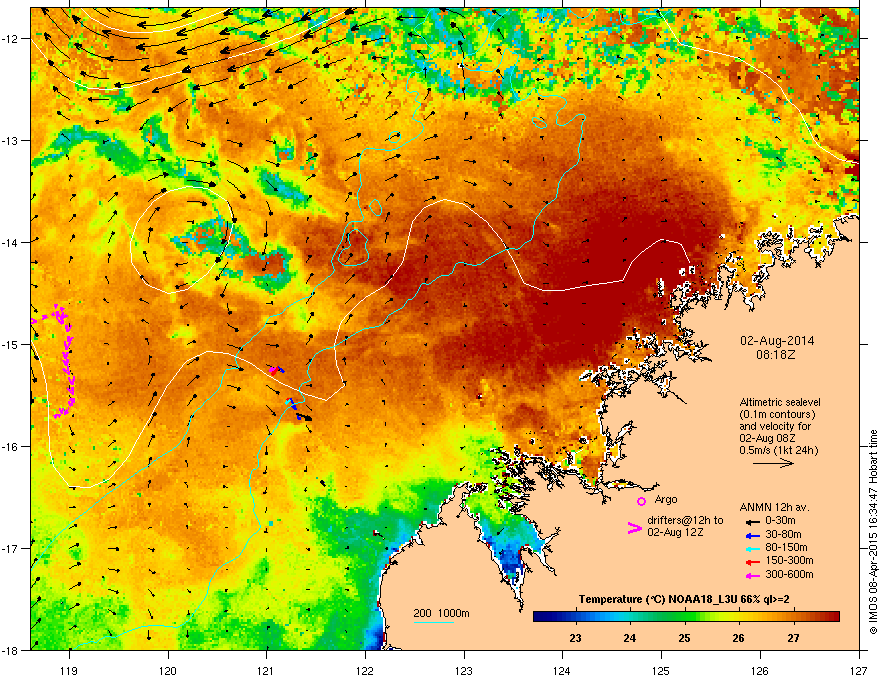
Task: Click longitude axis label '123'
Action: pyautogui.click(x=464, y=670)
